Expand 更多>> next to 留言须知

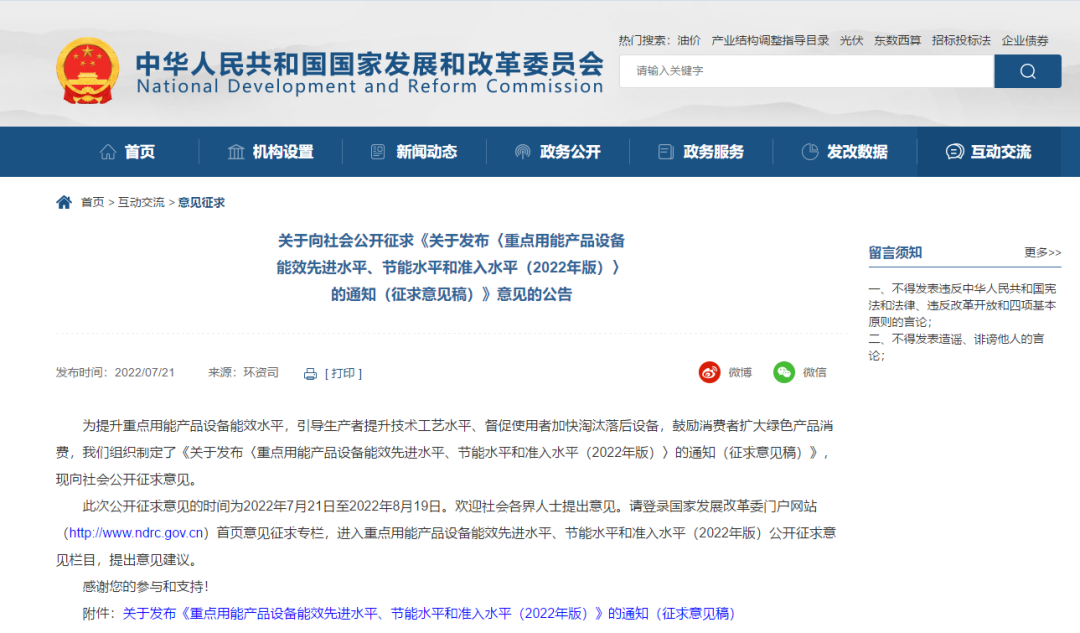[x=1042, y=253]
